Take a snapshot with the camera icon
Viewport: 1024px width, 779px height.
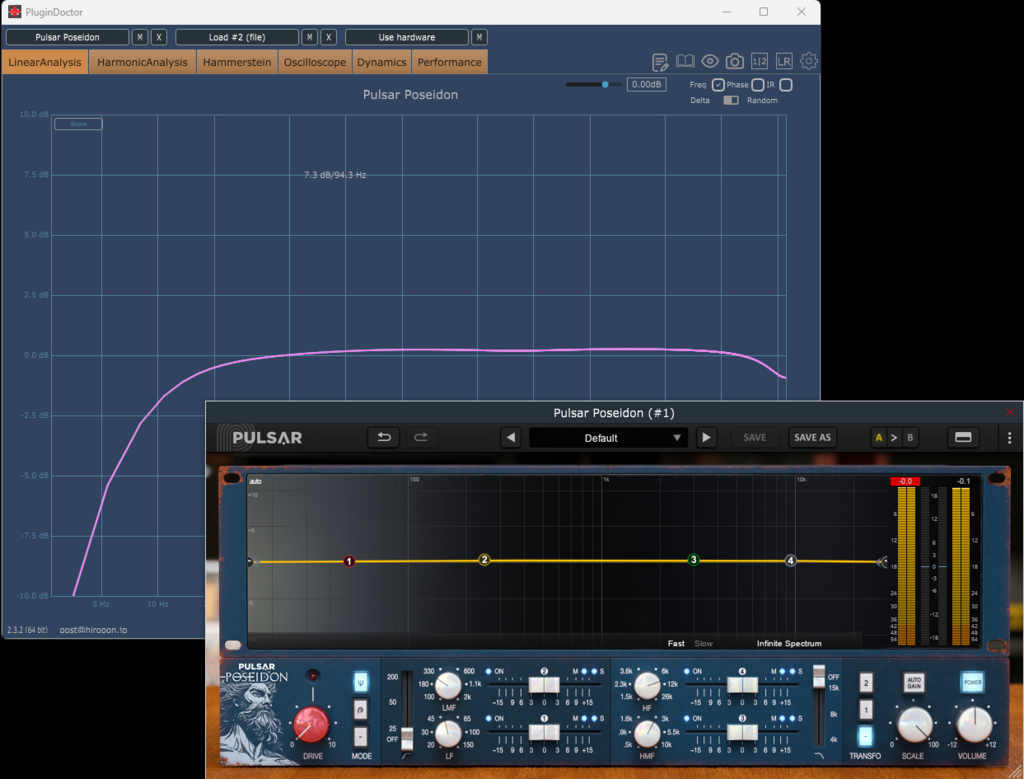pyautogui.click(x=734, y=61)
